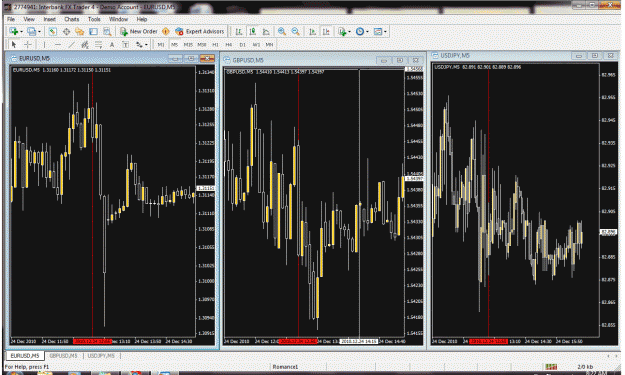
Task: Switch timeframe to D1
Action: [x=242, y=45]
